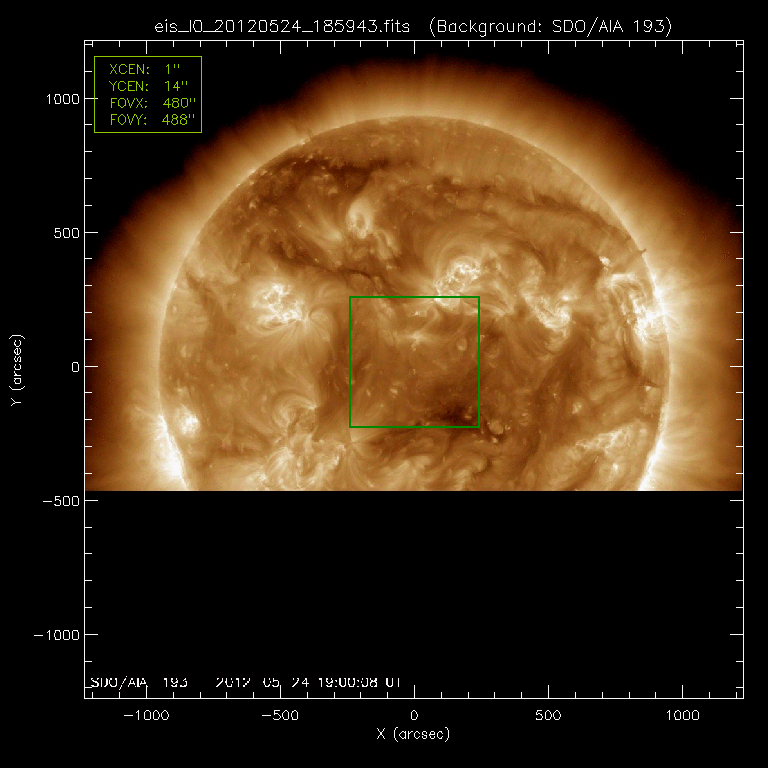Click the "X (arcsec)" axis label
The width and height of the screenshot is (768, 768).
(413, 735)
